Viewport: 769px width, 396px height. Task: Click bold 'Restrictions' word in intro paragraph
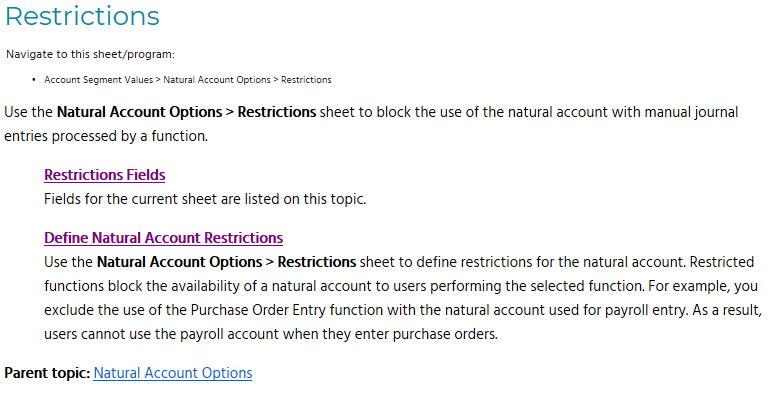[277, 112]
